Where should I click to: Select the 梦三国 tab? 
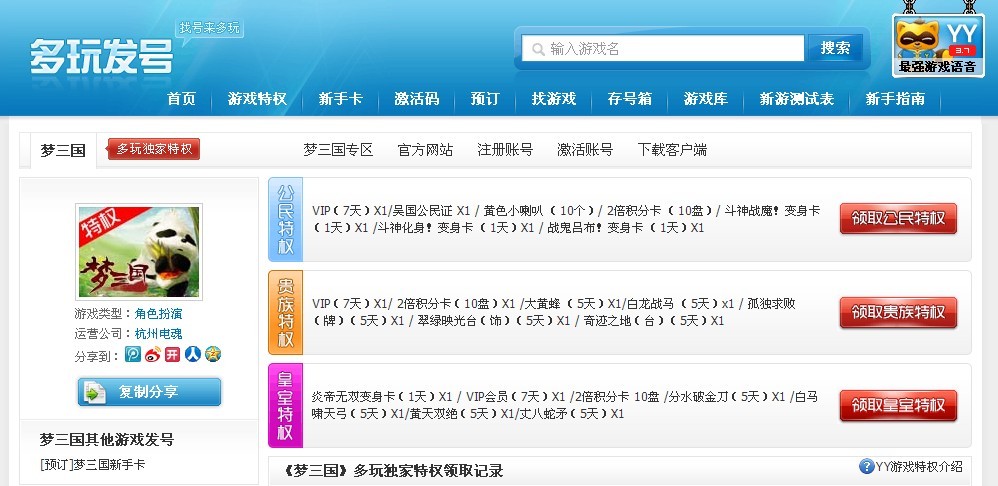pyautogui.click(x=63, y=150)
